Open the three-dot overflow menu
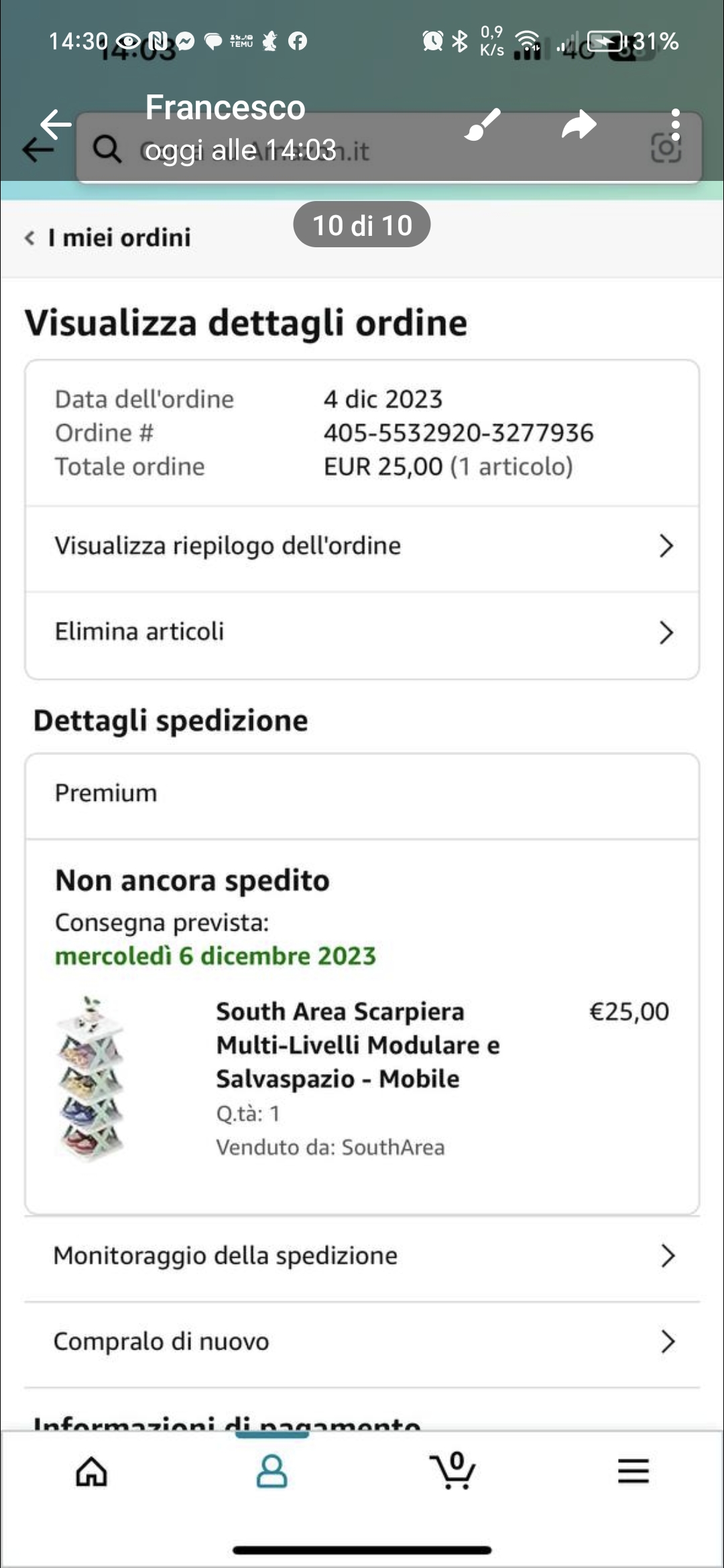724x1568 pixels. pyautogui.click(x=675, y=125)
